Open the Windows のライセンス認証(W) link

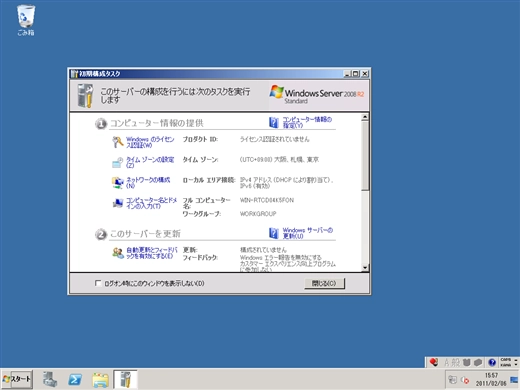150,142
